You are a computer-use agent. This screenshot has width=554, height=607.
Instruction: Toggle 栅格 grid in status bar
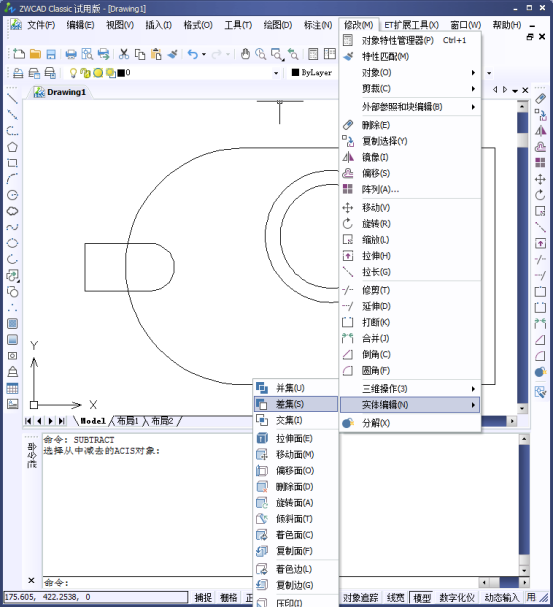click(229, 597)
